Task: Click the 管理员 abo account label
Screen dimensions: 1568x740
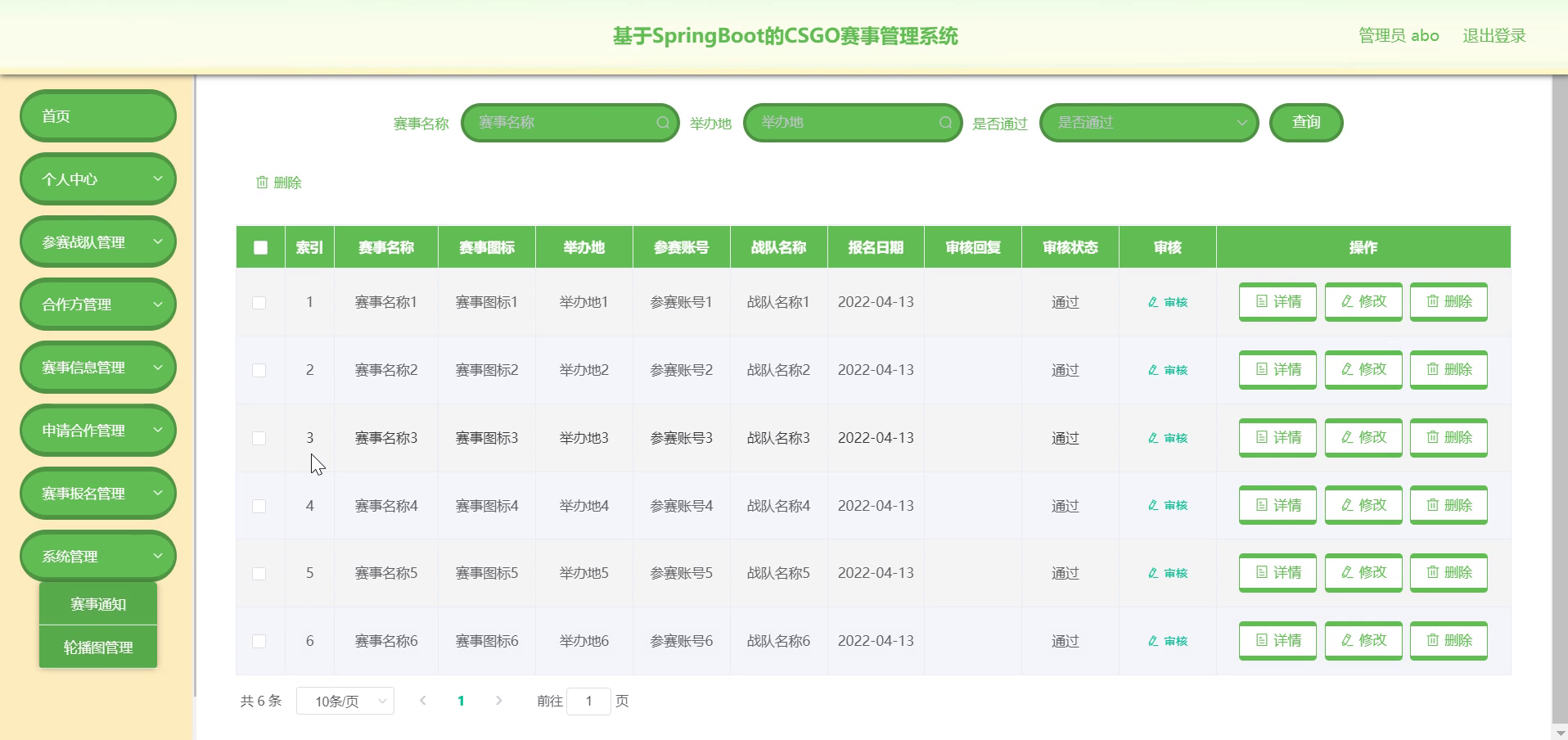Action: click(x=1399, y=36)
